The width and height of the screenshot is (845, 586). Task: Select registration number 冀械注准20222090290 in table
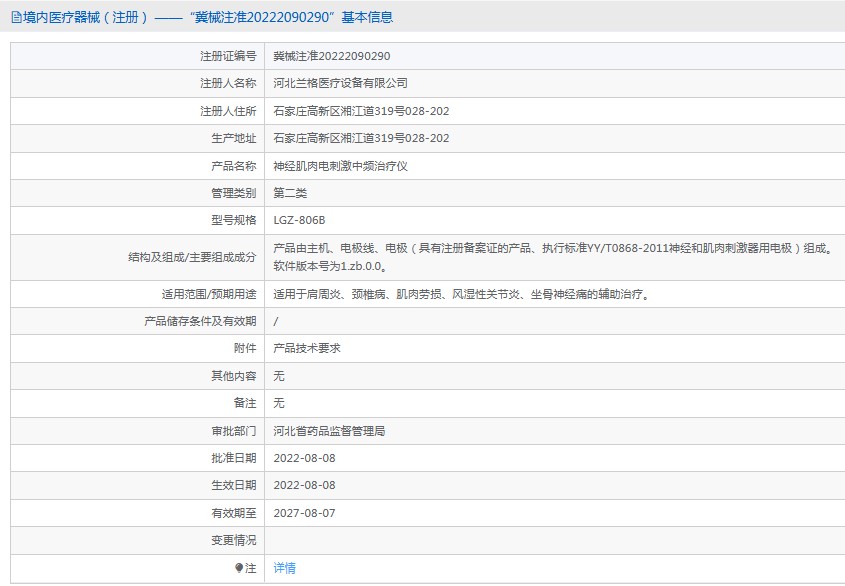point(331,57)
